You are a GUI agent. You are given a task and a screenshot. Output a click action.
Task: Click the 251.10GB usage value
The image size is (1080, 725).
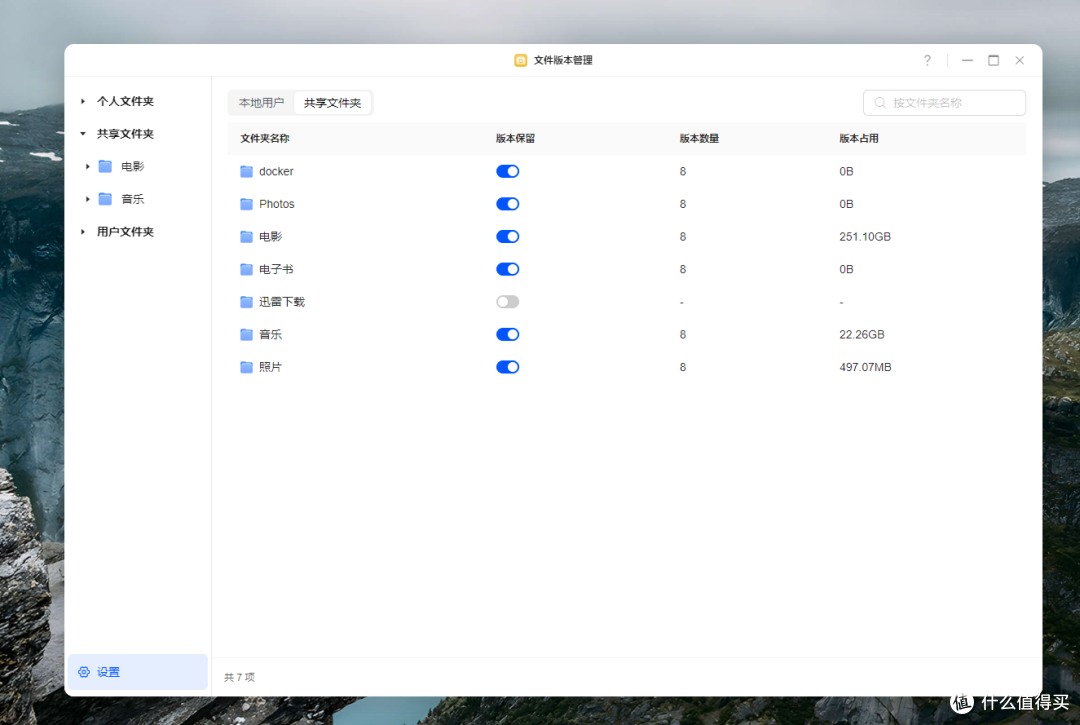point(865,237)
